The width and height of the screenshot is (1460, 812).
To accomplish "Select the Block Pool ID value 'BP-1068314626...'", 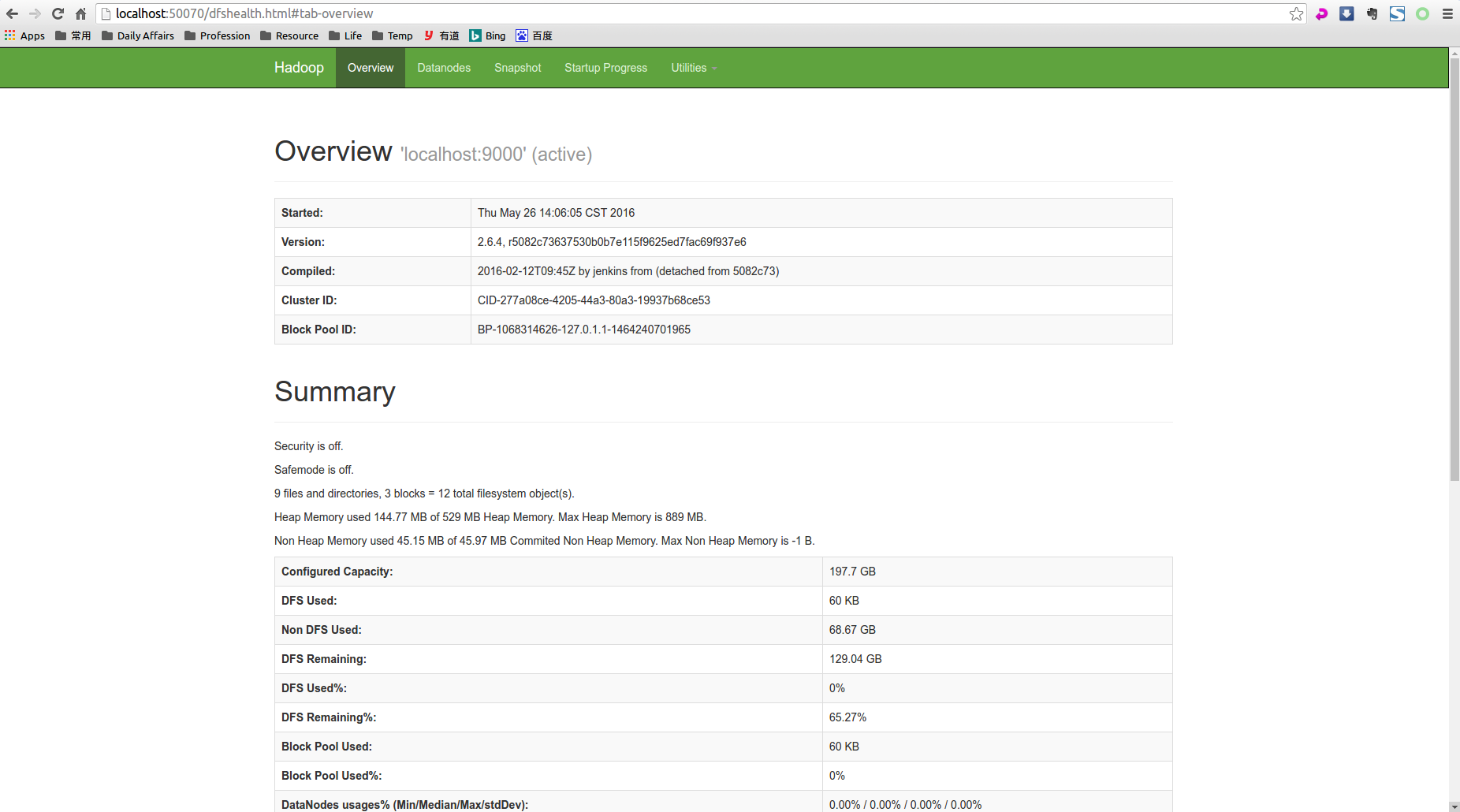I will pos(584,330).
